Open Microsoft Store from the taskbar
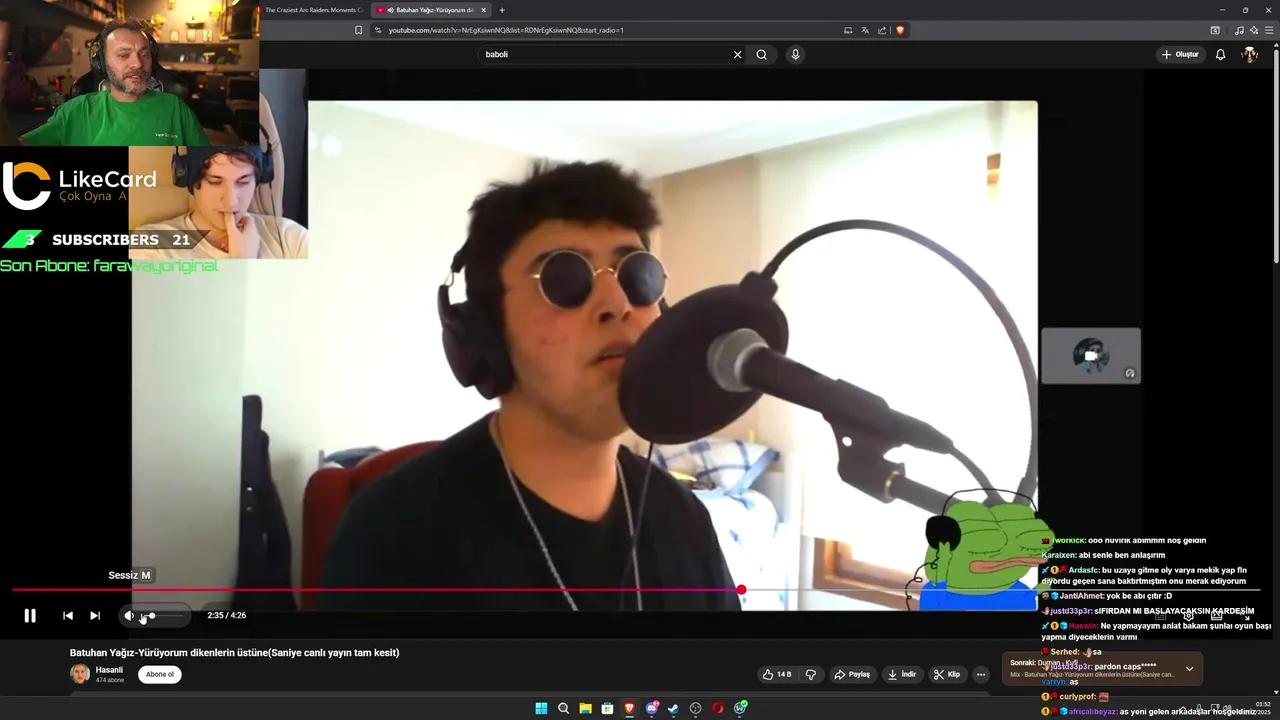The image size is (1280, 720). click(x=607, y=708)
